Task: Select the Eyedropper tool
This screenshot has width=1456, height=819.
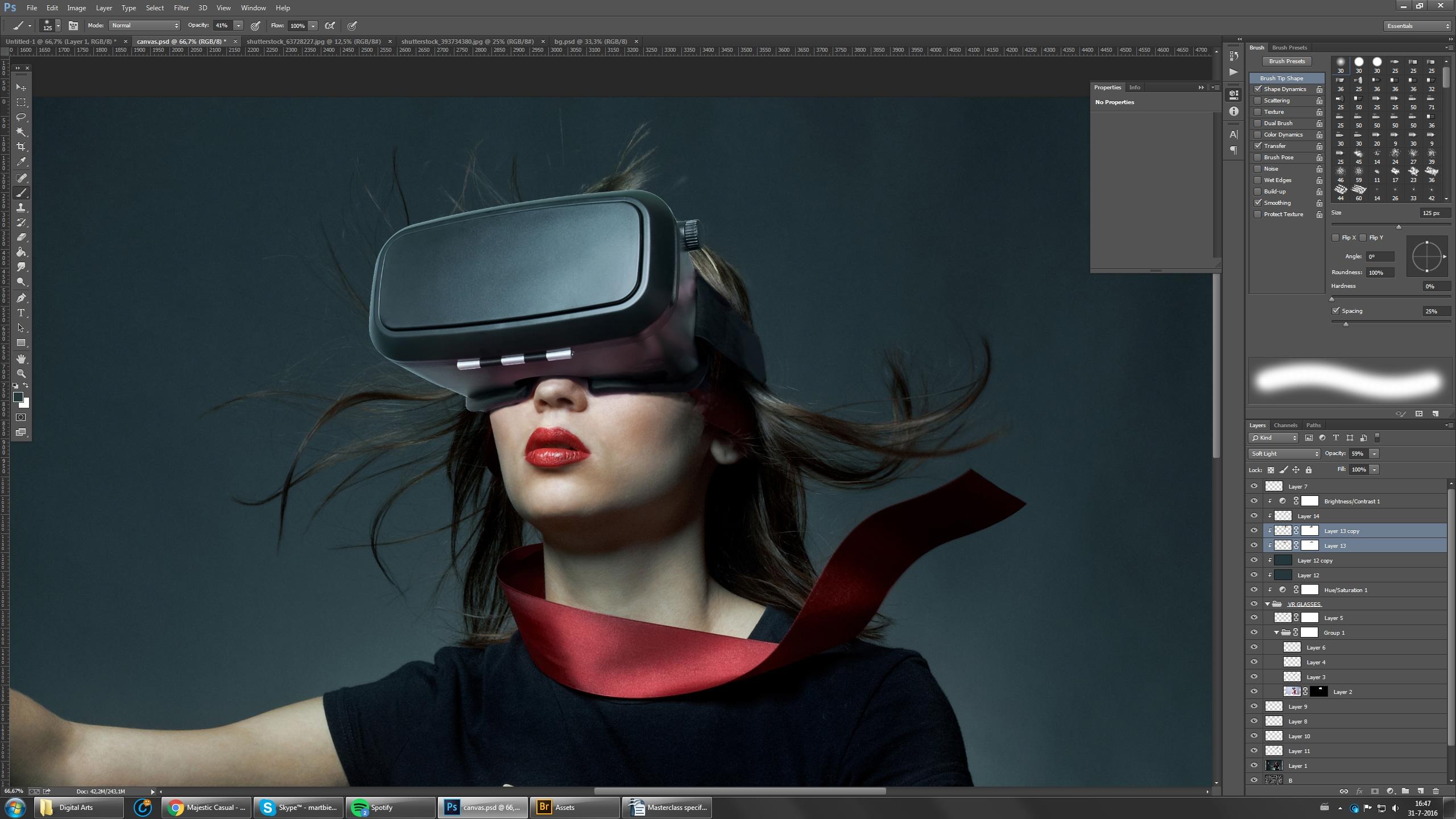Action: 21,162
